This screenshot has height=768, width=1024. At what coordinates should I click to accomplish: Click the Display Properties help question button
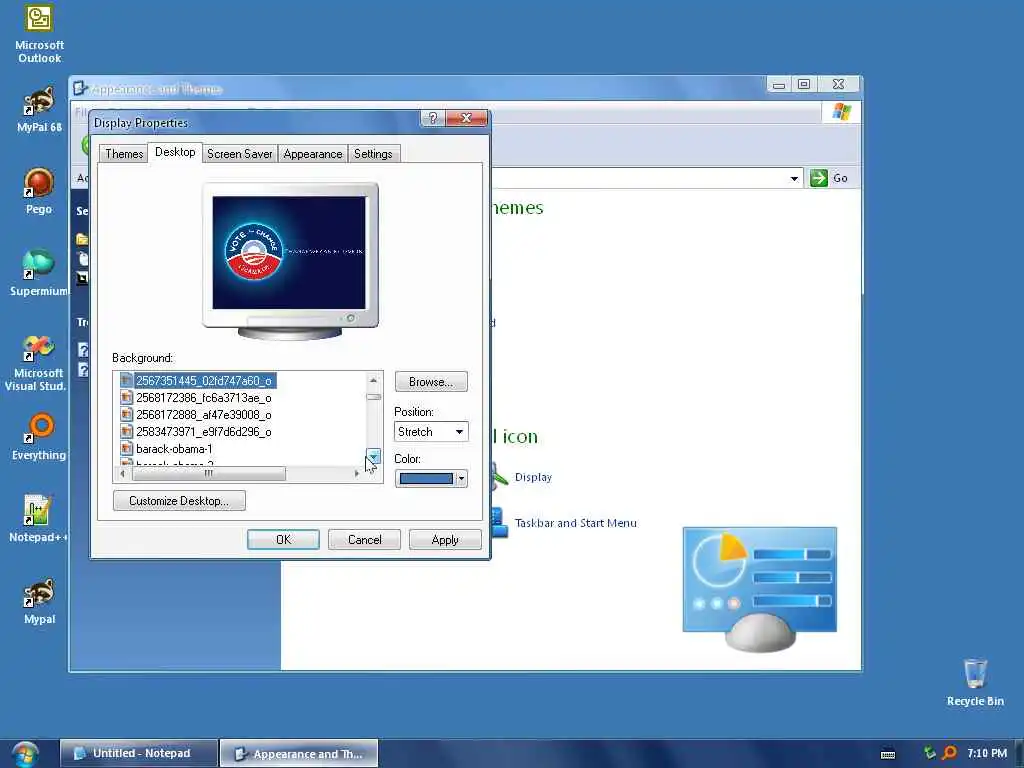tap(432, 118)
